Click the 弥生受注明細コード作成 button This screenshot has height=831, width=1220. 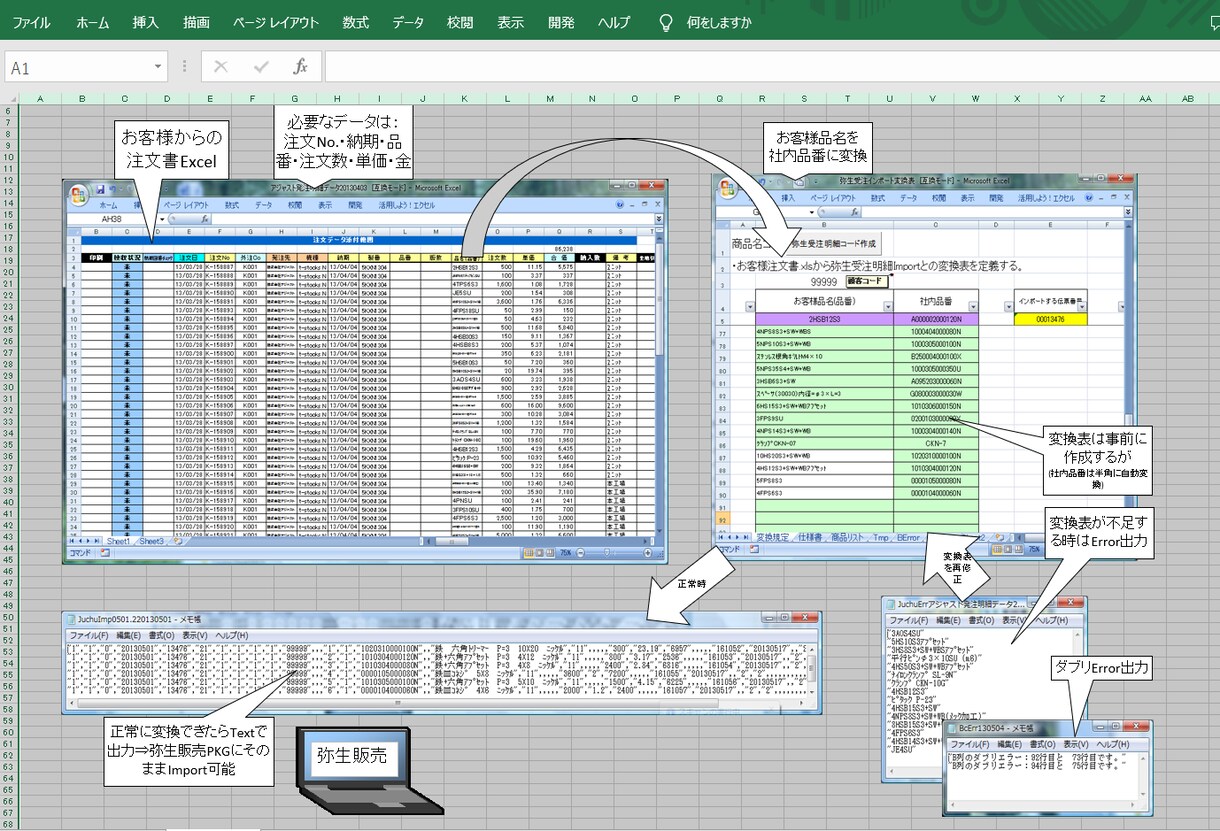click(833, 243)
